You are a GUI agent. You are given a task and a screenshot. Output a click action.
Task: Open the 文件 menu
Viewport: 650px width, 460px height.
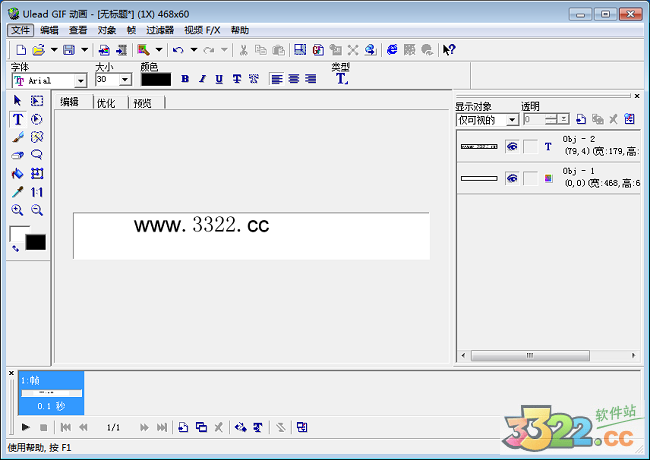pos(20,30)
